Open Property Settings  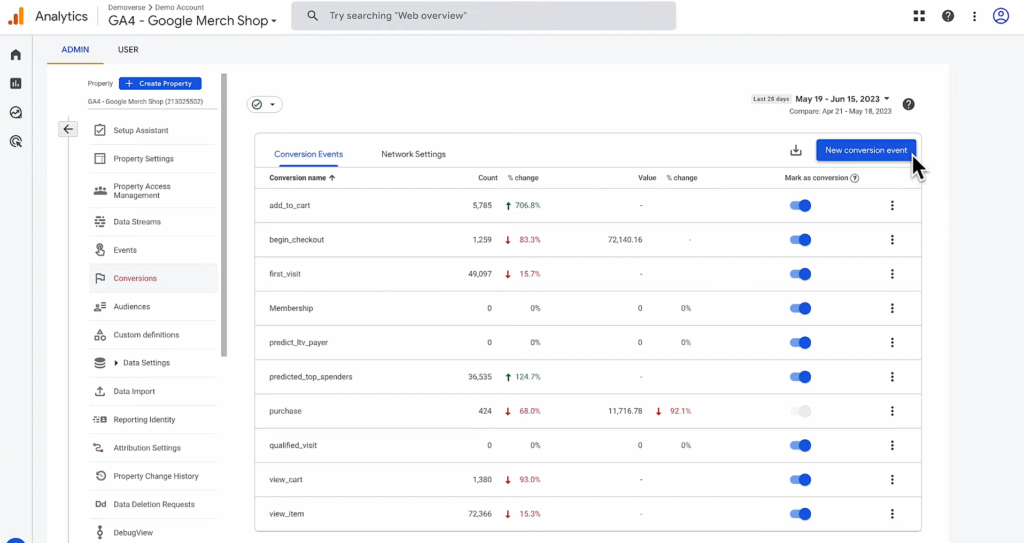(153, 159)
